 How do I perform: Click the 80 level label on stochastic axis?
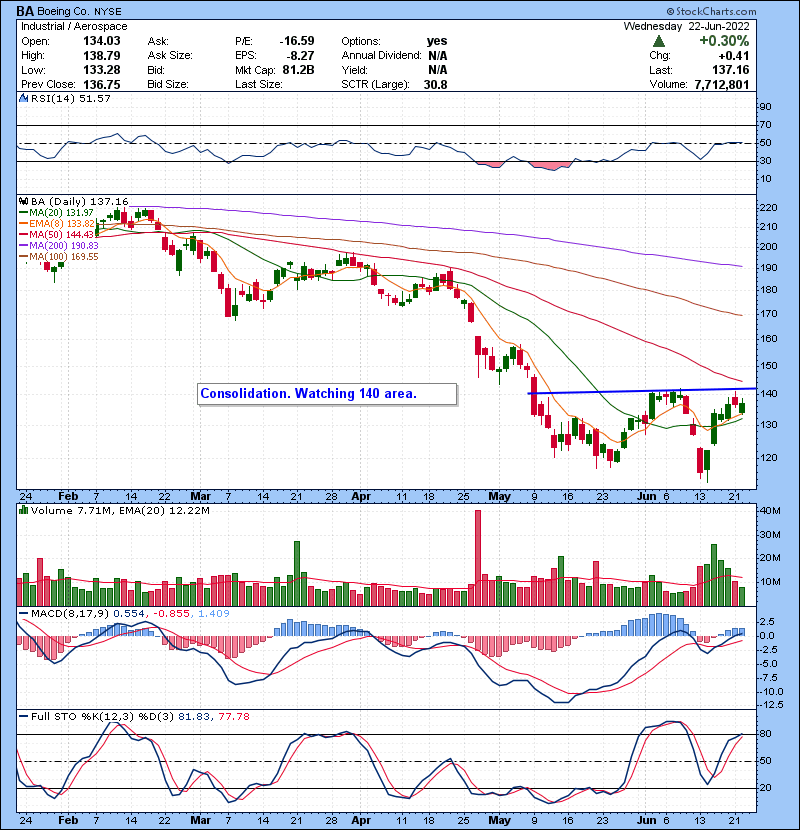(766, 734)
